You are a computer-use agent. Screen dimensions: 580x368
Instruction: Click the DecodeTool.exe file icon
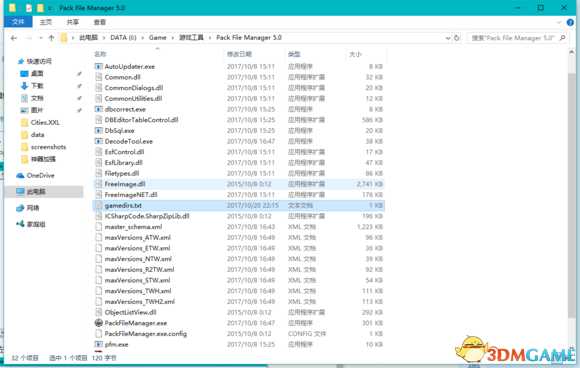pyautogui.click(x=98, y=142)
